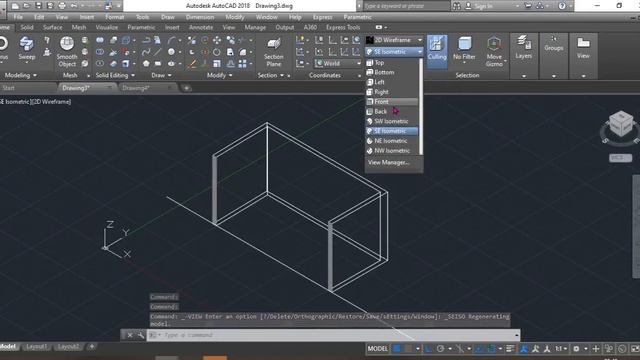The height and width of the screenshot is (360, 640).
Task: Choose SW Isometric from the view list
Action: [x=392, y=121]
